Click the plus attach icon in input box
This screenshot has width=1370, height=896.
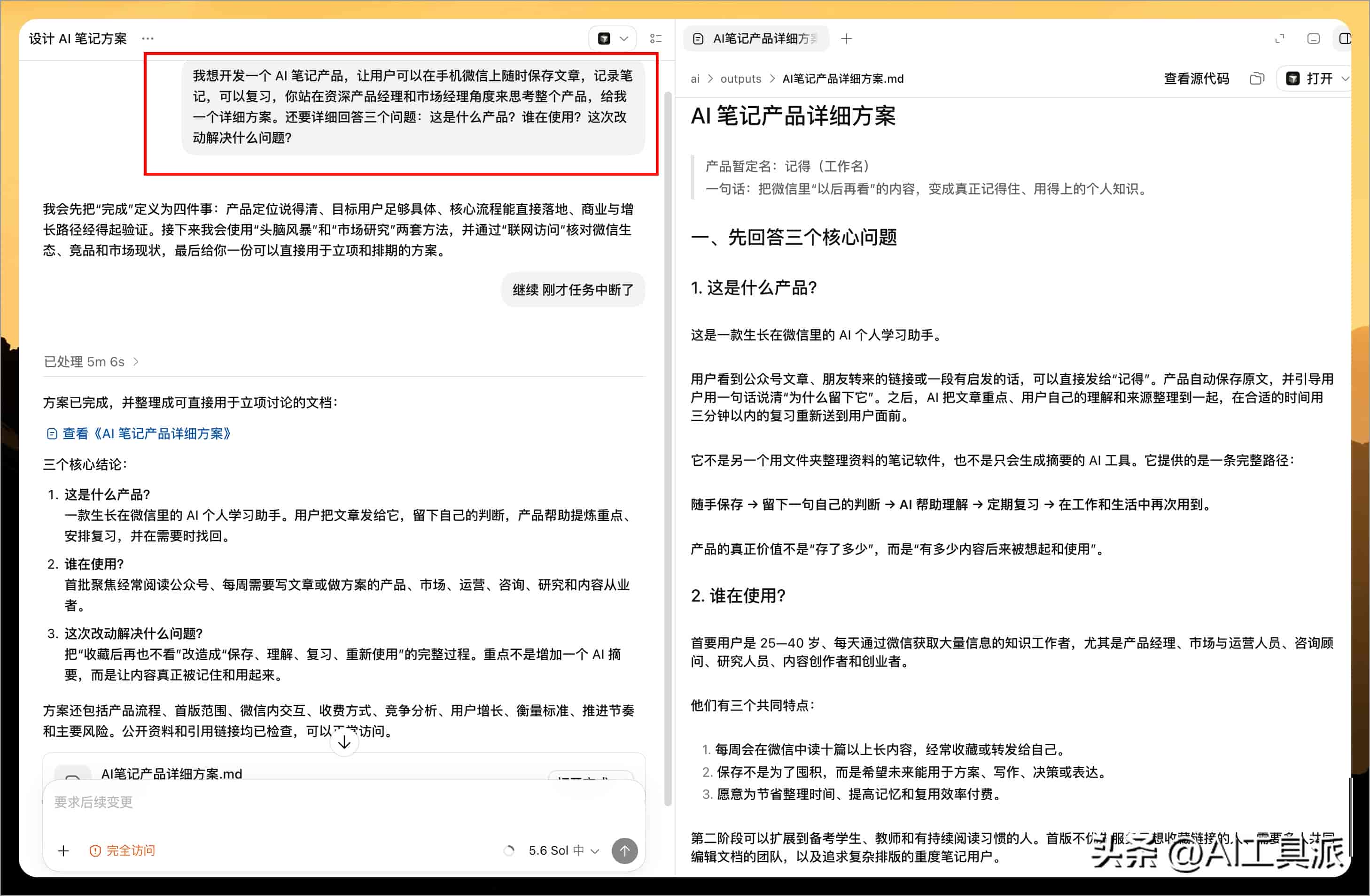point(63,850)
